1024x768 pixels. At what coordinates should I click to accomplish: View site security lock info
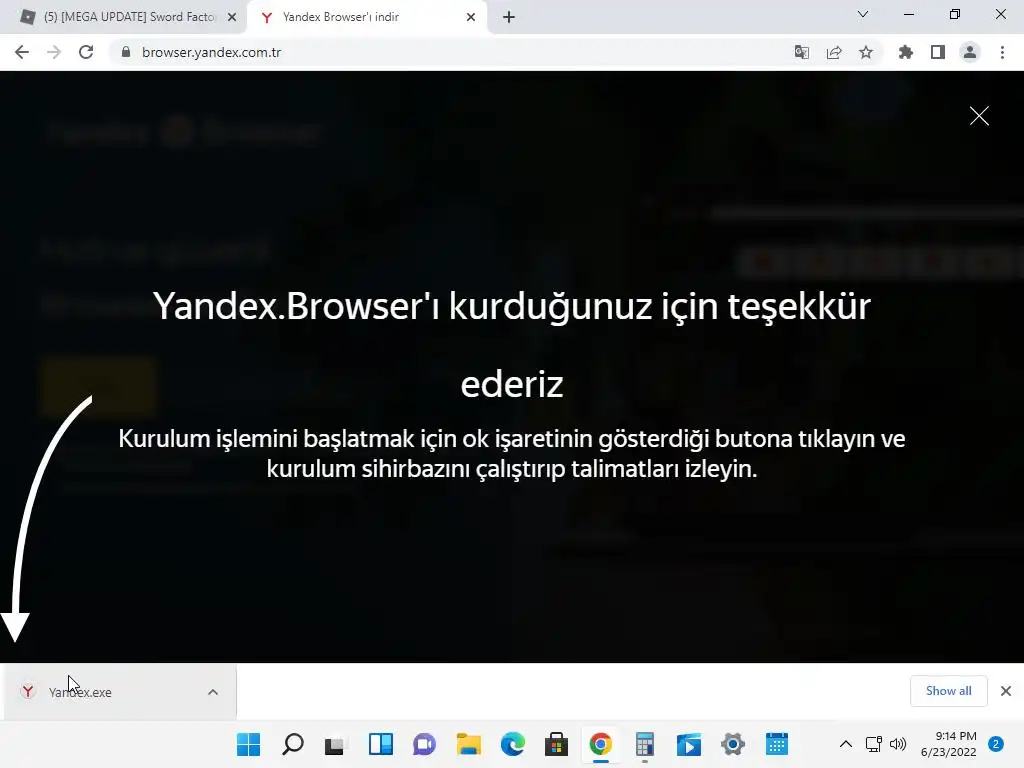click(x=126, y=52)
